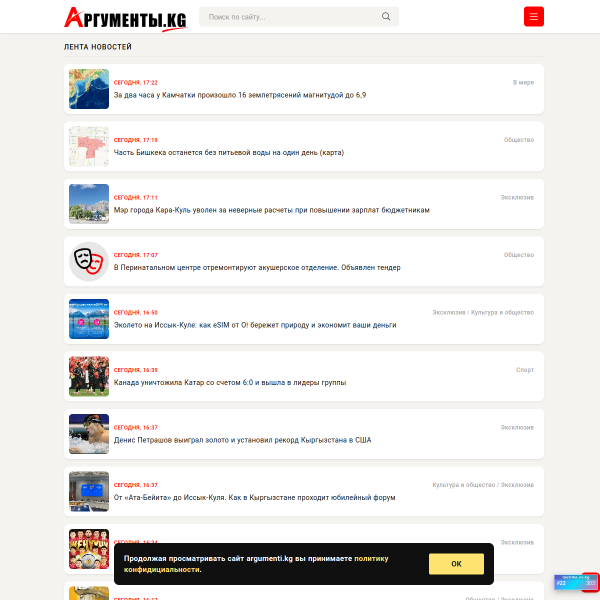Click the СЕГОДНЯ, 16:39 timestamp
Image resolution: width=600 pixels, height=600 pixels.
click(135, 370)
